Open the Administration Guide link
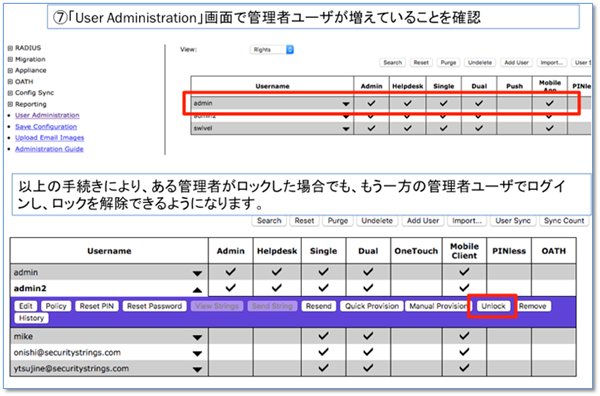This screenshot has height=396, width=600. tap(49, 149)
